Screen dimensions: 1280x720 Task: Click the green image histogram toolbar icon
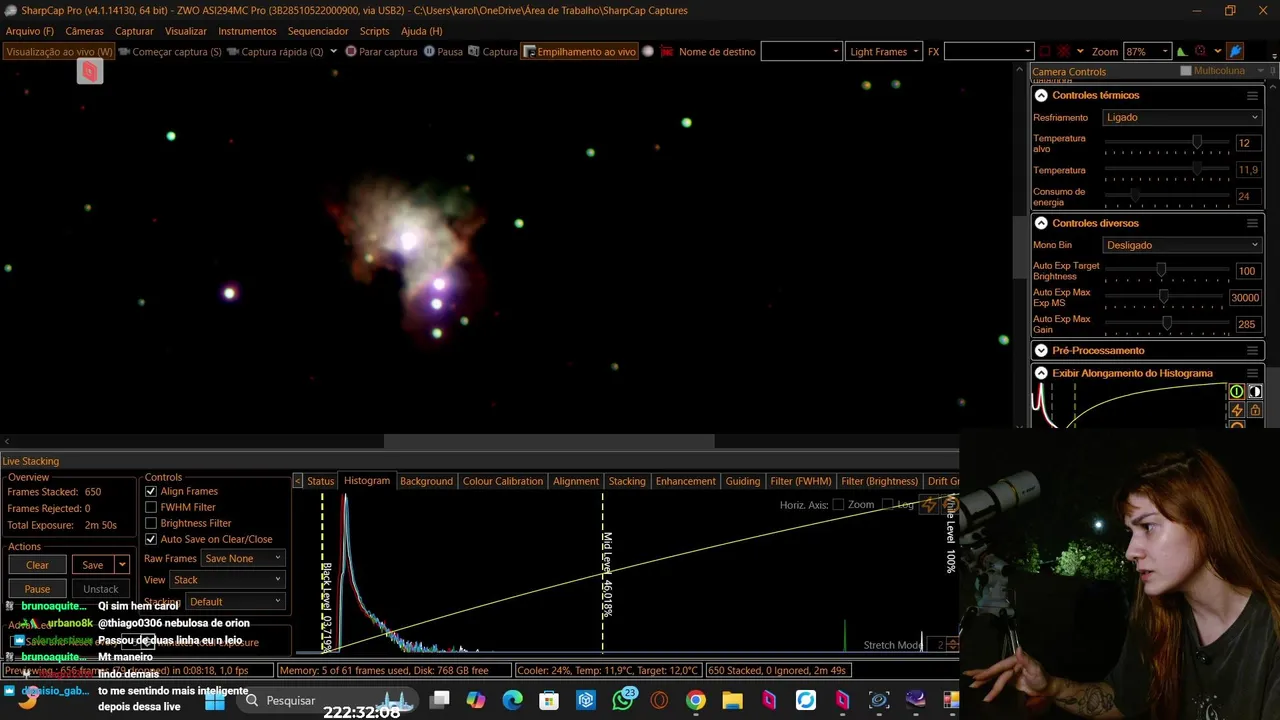click(1182, 52)
